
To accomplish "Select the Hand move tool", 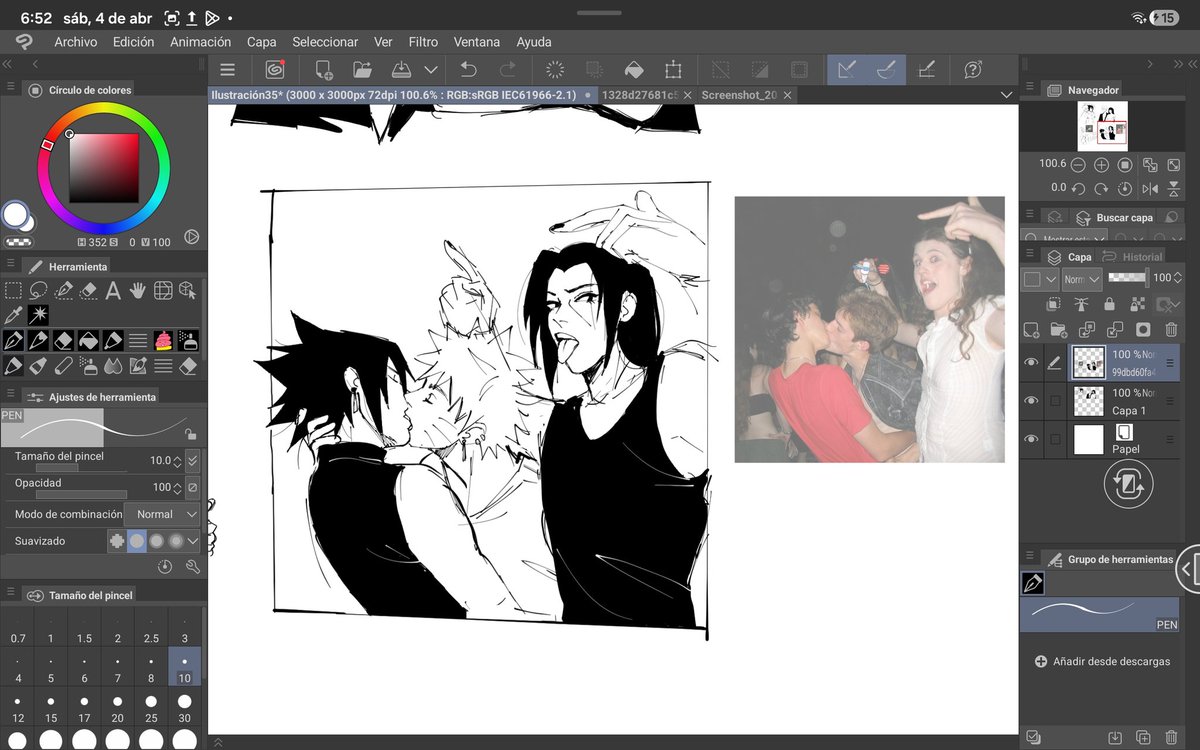I will click(138, 291).
